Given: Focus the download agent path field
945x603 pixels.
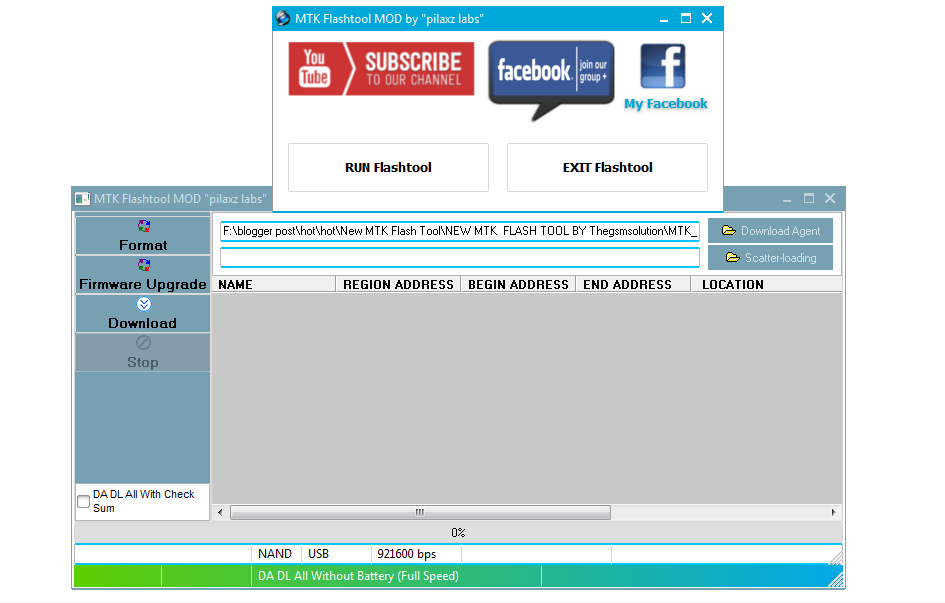Looking at the screenshot, I should pyautogui.click(x=460, y=231).
